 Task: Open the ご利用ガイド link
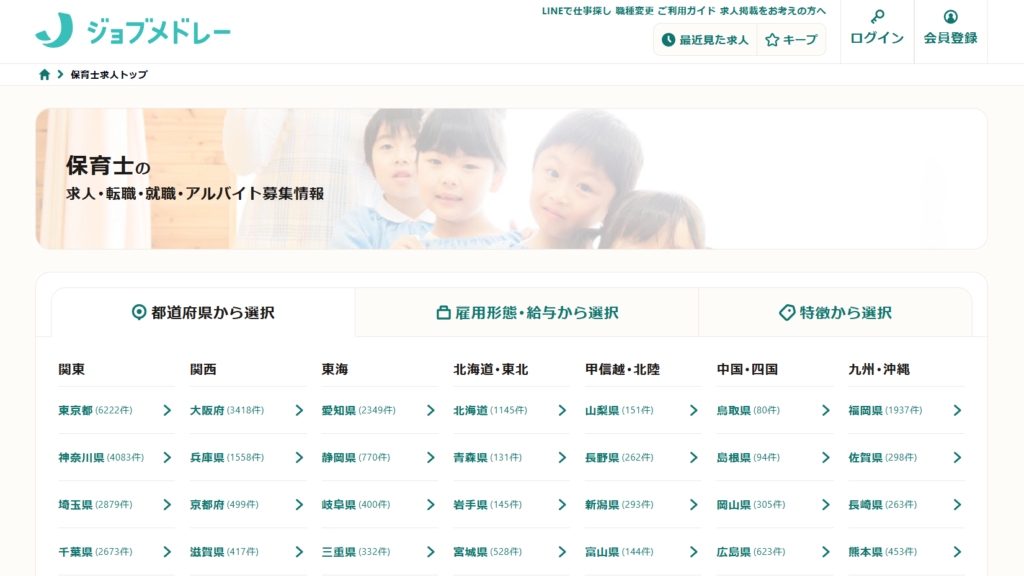[x=686, y=11]
